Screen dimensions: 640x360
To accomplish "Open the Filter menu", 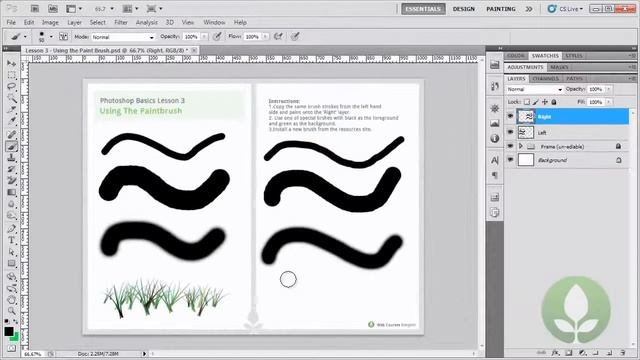I will (x=121, y=22).
